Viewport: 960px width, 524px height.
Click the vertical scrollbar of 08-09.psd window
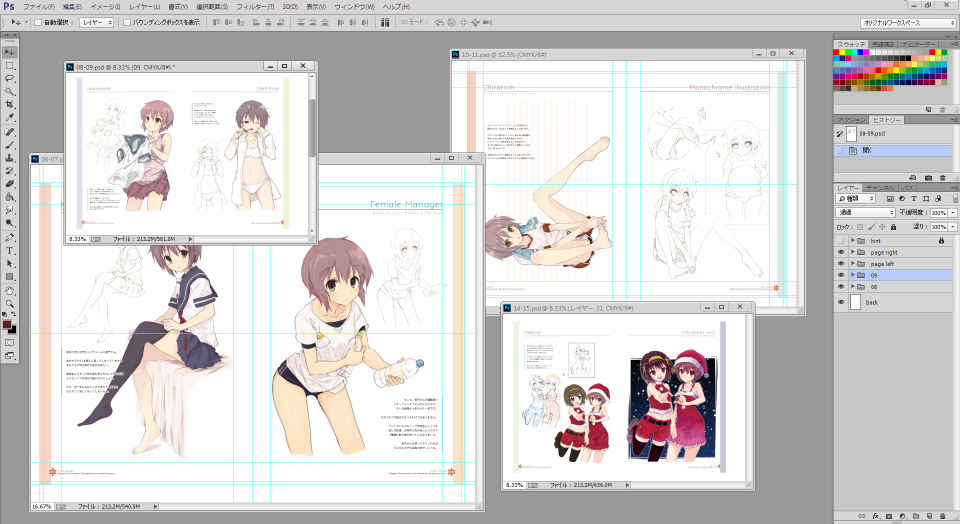(312, 154)
